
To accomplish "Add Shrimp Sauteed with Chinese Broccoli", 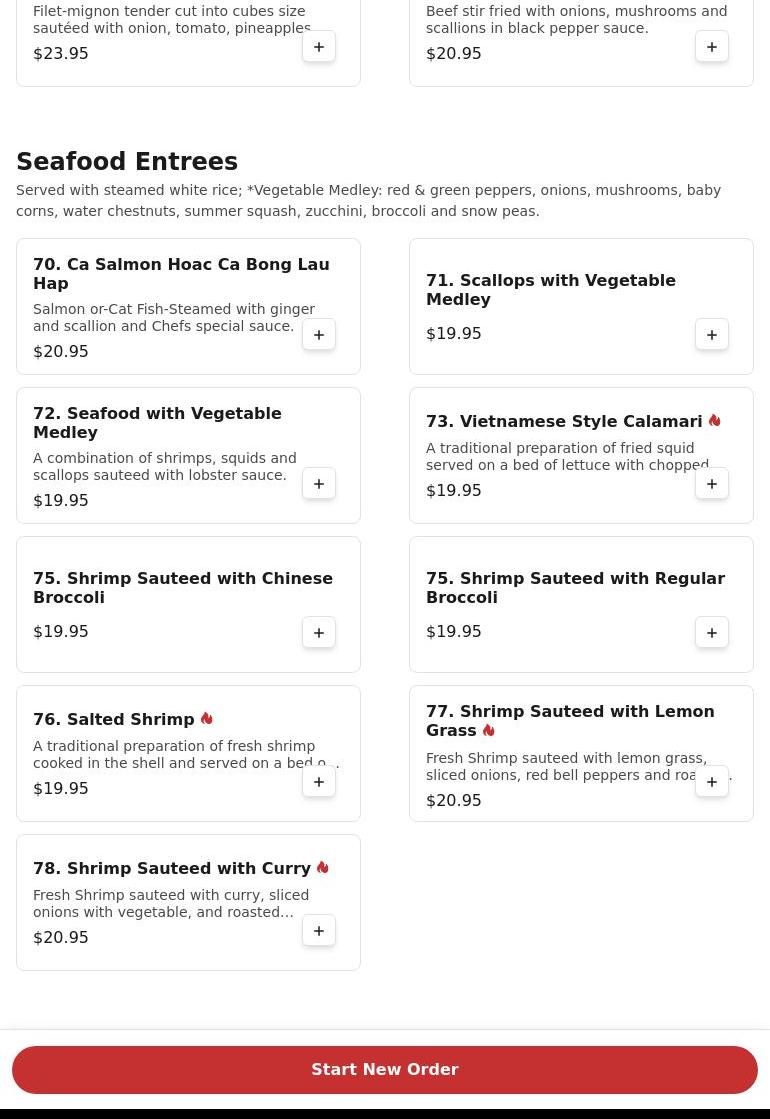I will pyautogui.click(x=319, y=633).
